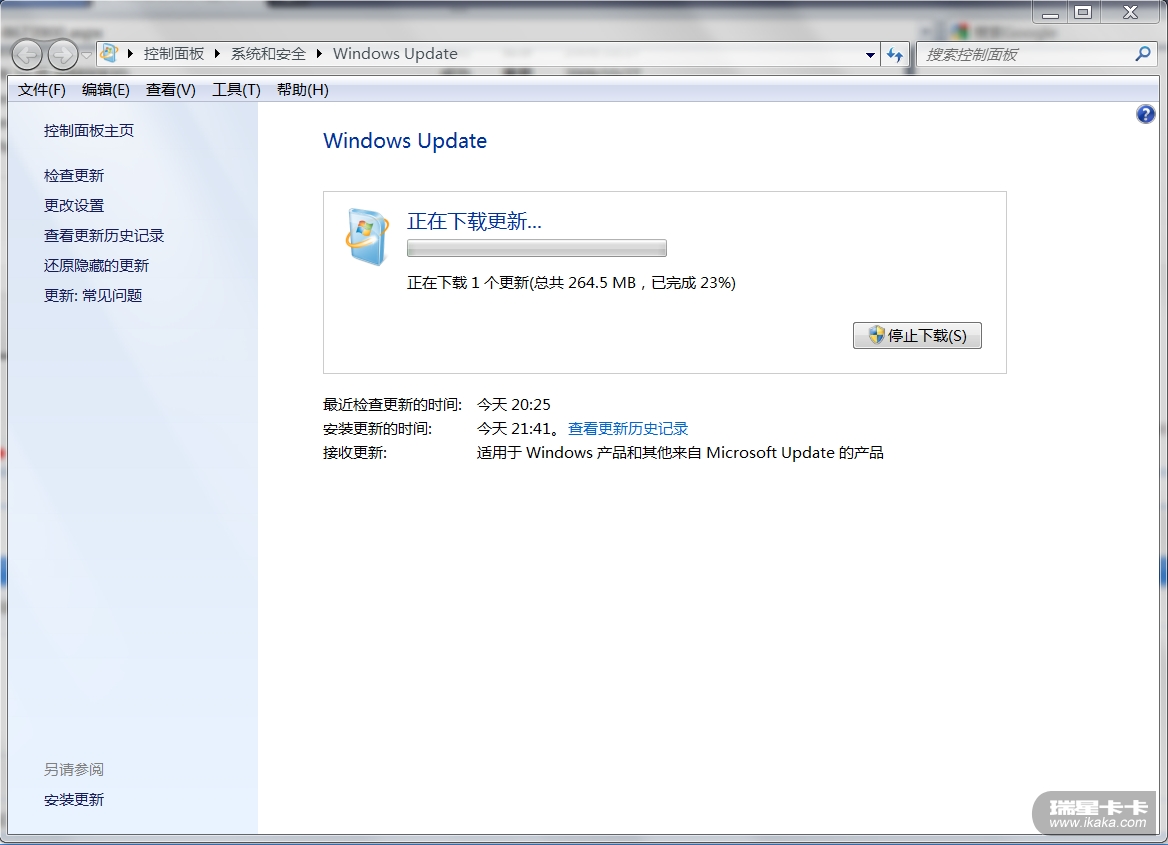
Task: Click Windows Update breadcrumb in address bar
Action: click(395, 54)
